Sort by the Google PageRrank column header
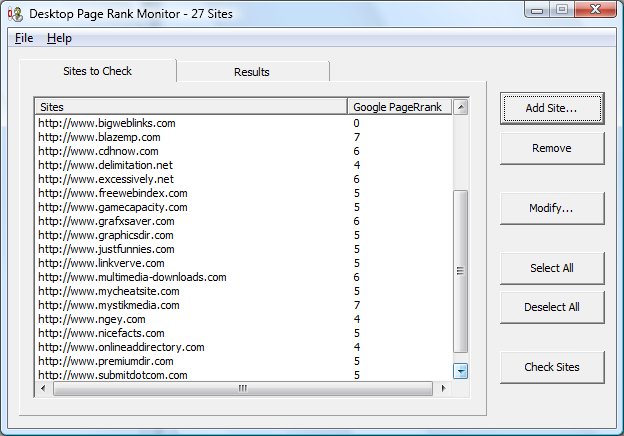The image size is (624, 436). click(x=400, y=107)
